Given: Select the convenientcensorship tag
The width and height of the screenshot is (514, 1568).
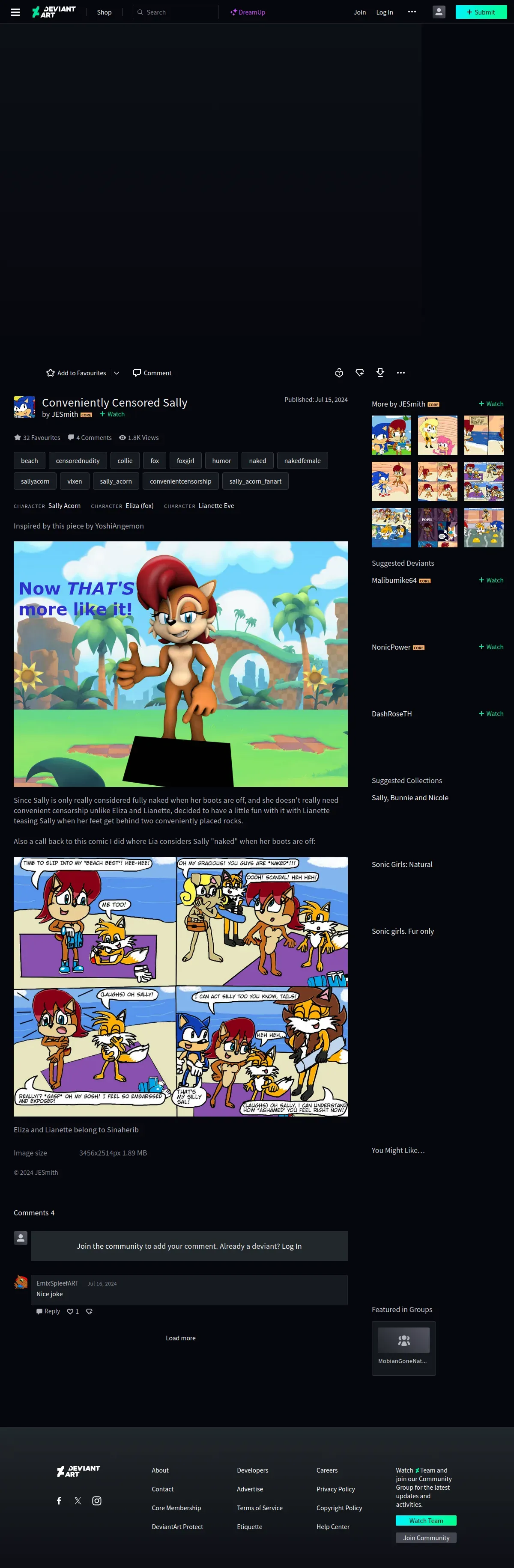Looking at the screenshot, I should 181,481.
